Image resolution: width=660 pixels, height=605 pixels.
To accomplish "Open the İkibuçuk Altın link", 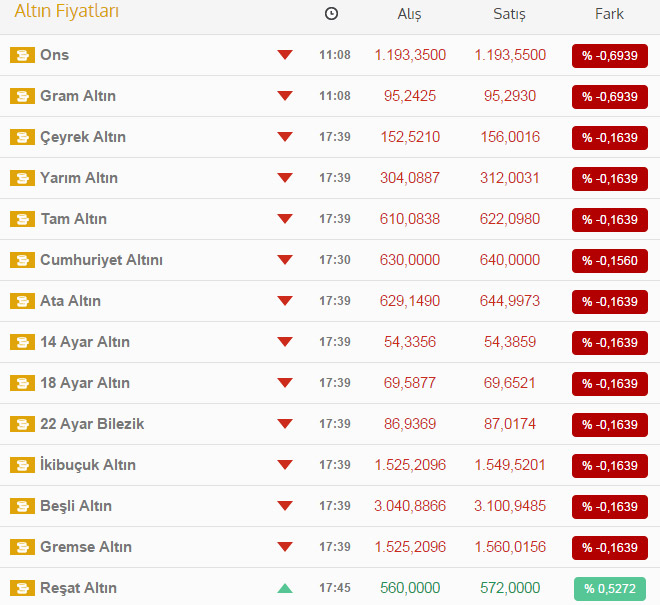I will coord(88,465).
